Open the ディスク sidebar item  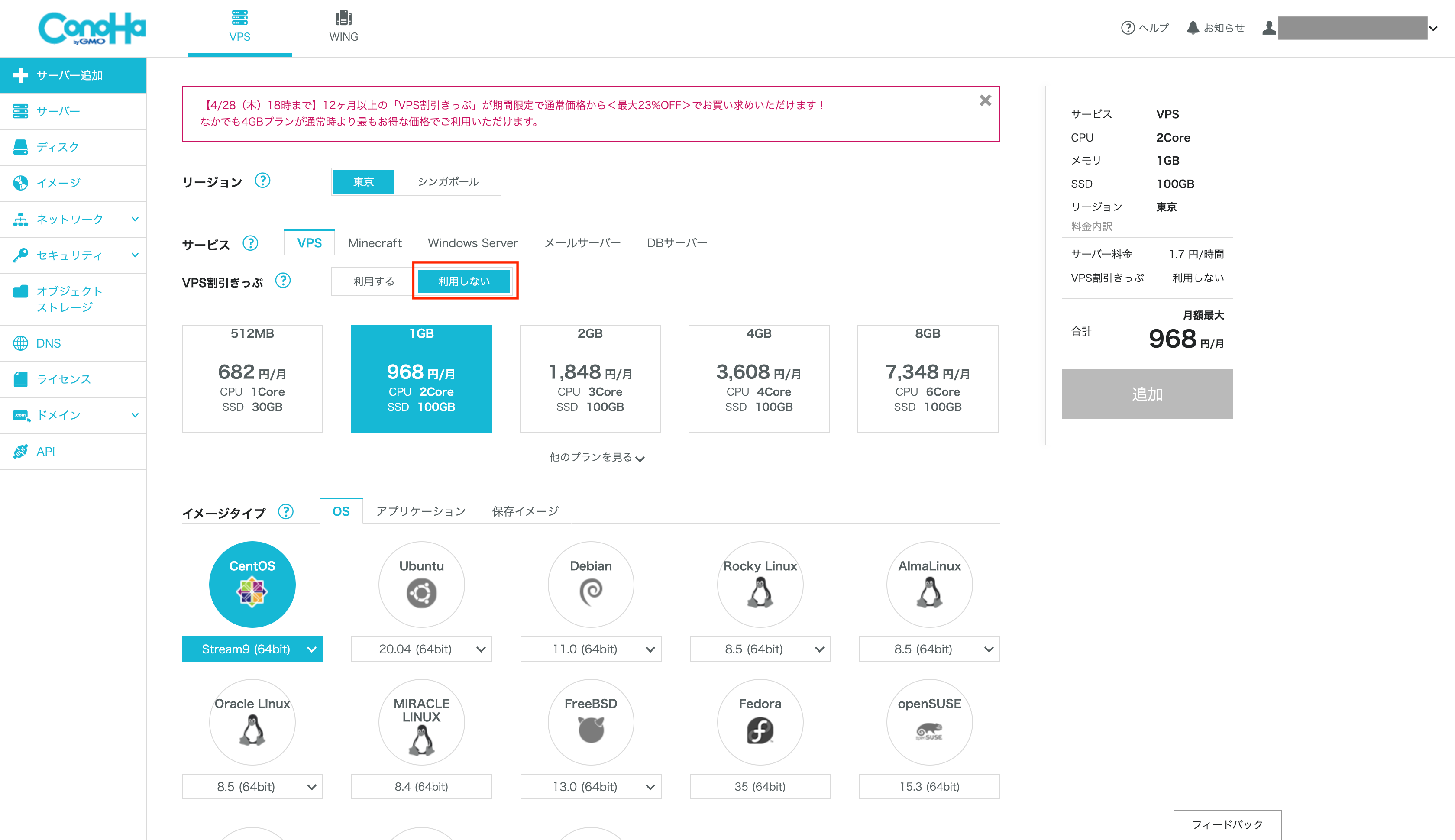click(73, 147)
